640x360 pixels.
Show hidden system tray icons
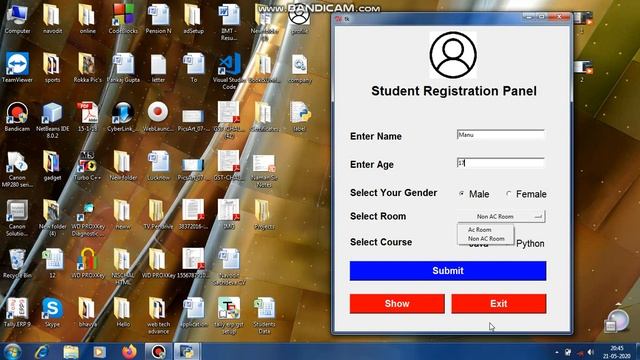tap(557, 352)
